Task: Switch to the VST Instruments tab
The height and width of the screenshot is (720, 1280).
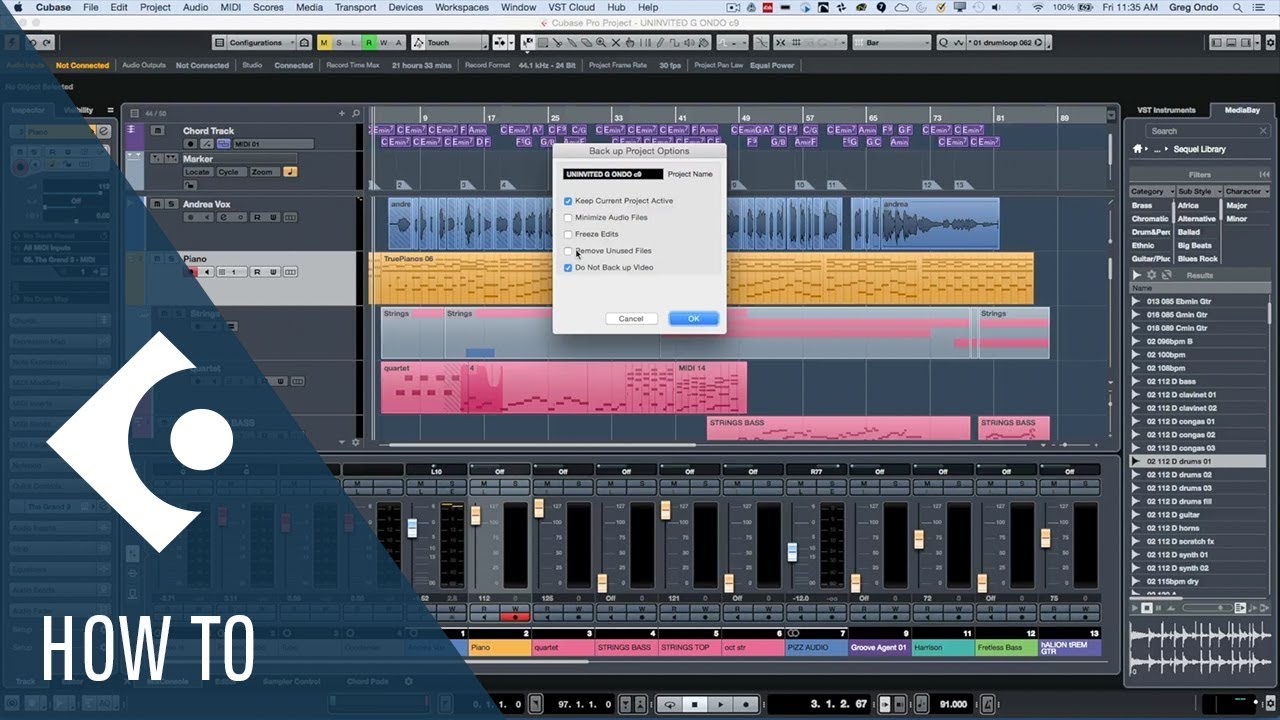Action: click(x=1166, y=110)
